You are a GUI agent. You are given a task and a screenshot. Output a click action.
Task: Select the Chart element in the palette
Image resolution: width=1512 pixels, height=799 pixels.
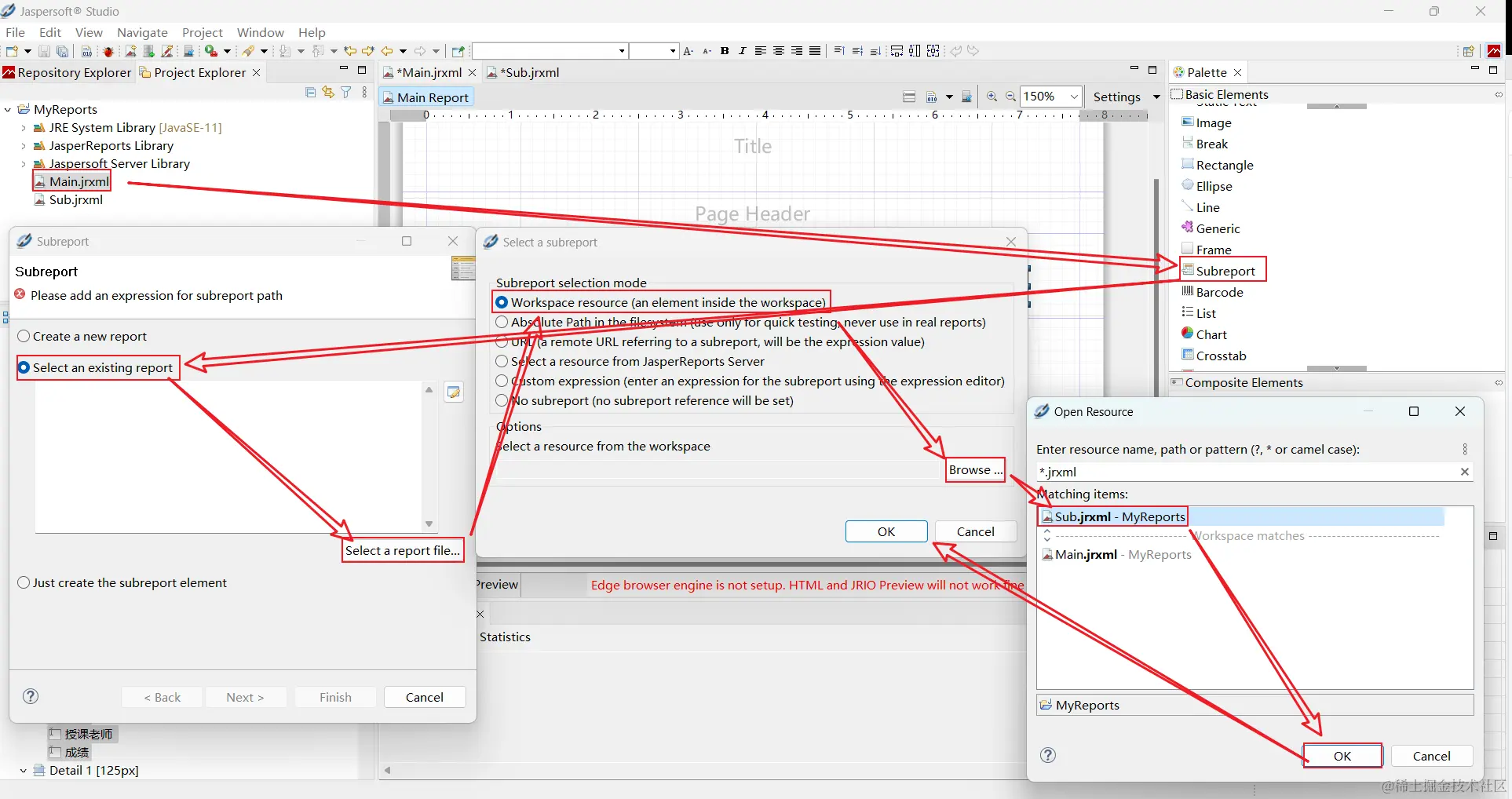coord(1204,335)
